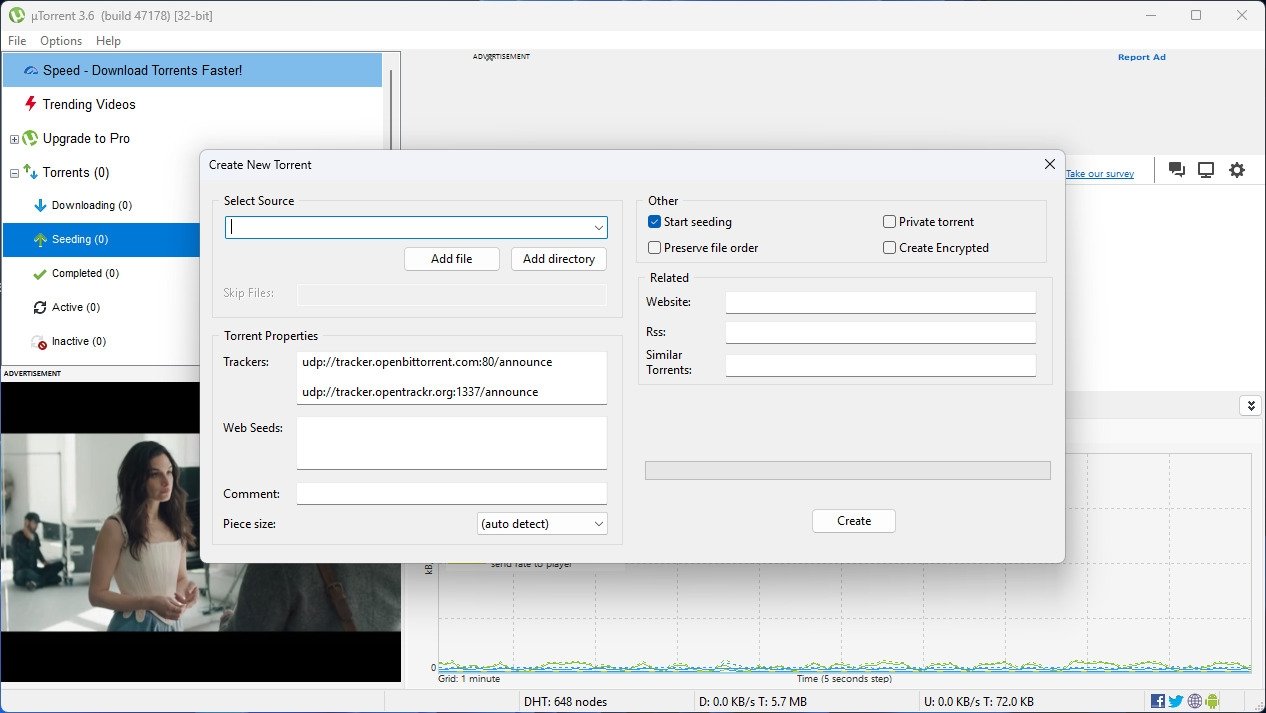Click the Create button
The width and height of the screenshot is (1266, 713).
[854, 521]
